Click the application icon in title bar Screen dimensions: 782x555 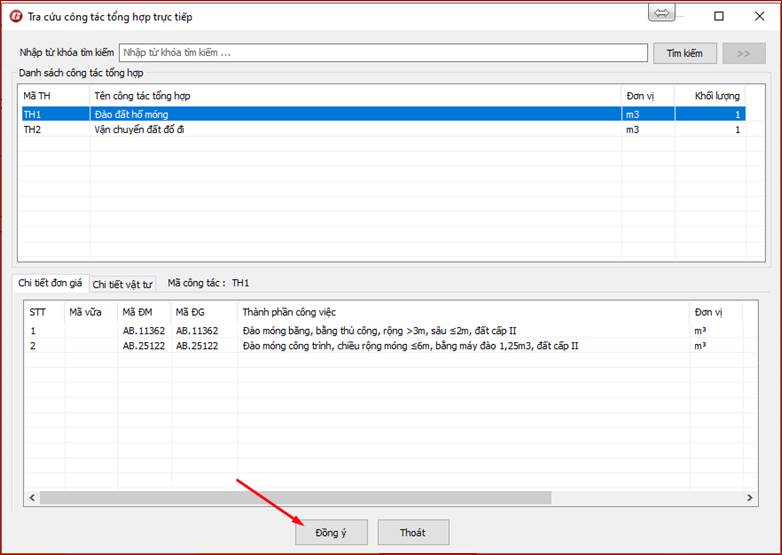(x=15, y=16)
